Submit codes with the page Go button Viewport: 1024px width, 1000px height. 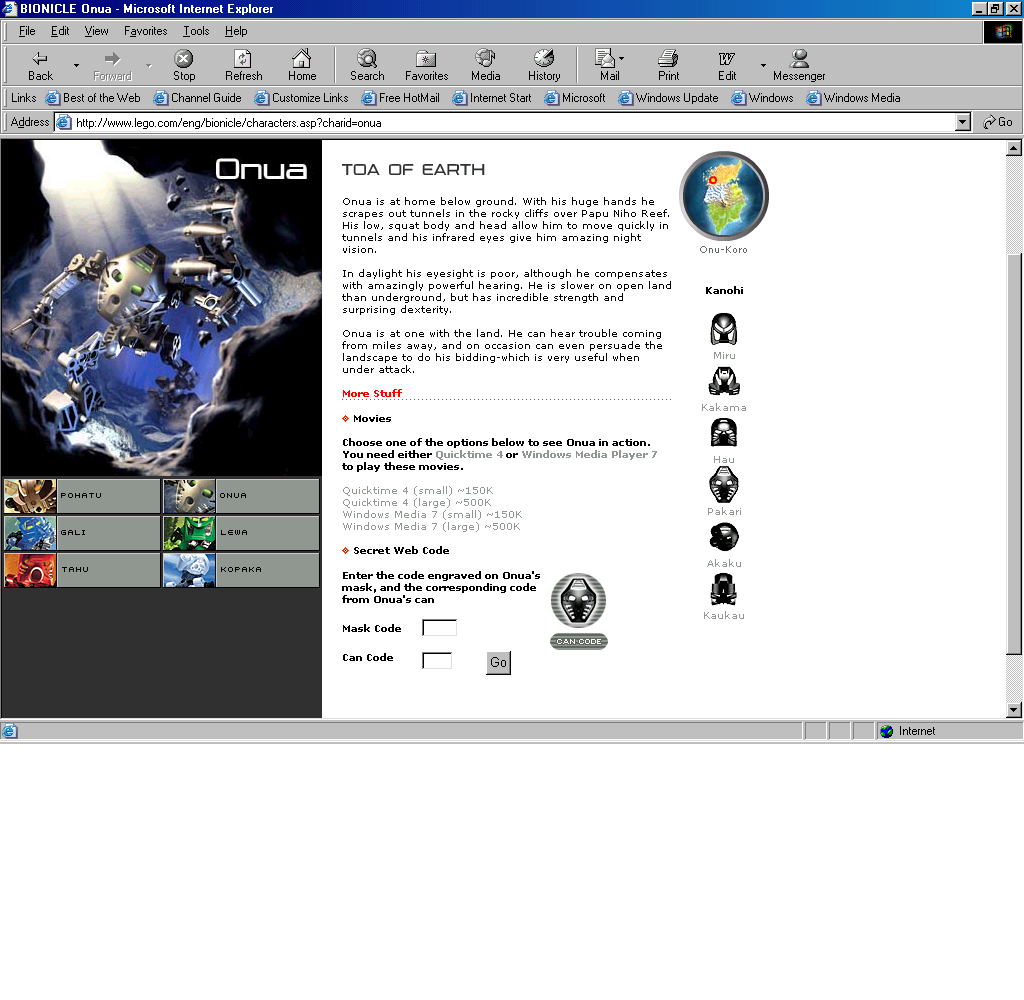[x=498, y=663]
